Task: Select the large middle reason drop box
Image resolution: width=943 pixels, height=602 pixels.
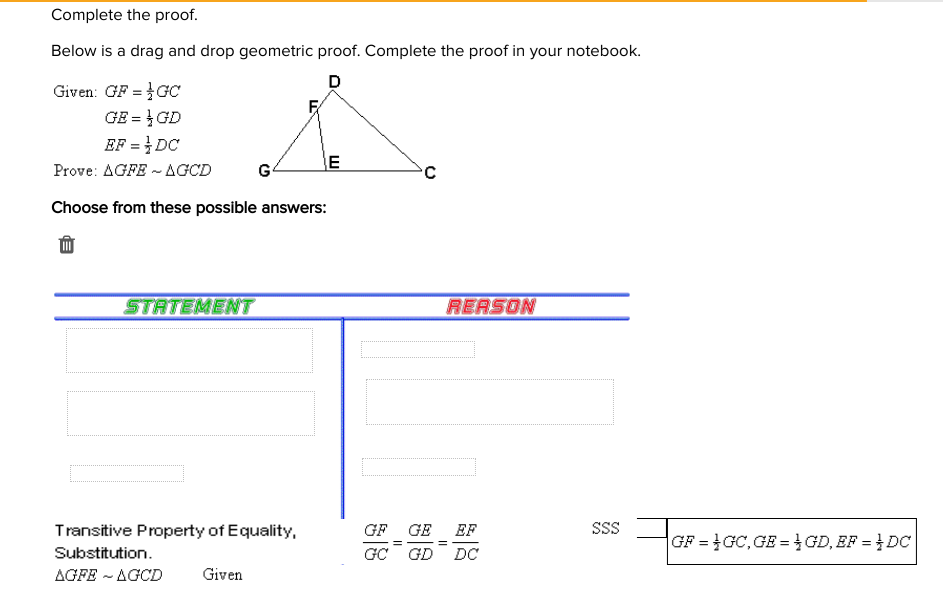Action: click(x=490, y=402)
